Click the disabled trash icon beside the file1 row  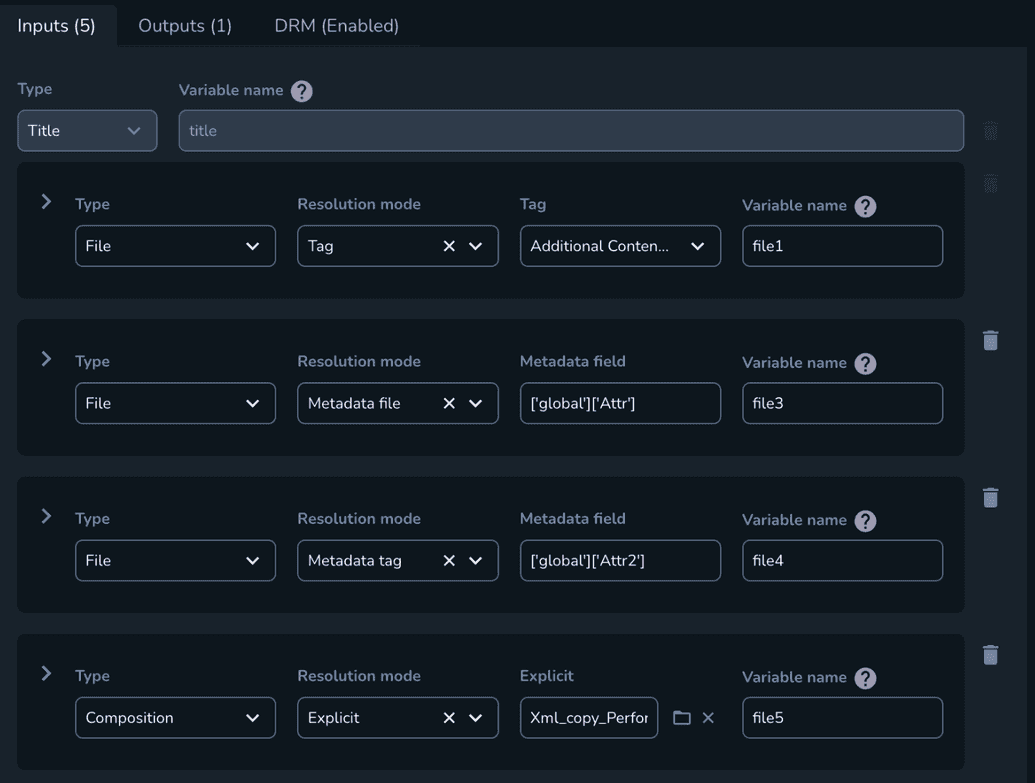(990, 184)
